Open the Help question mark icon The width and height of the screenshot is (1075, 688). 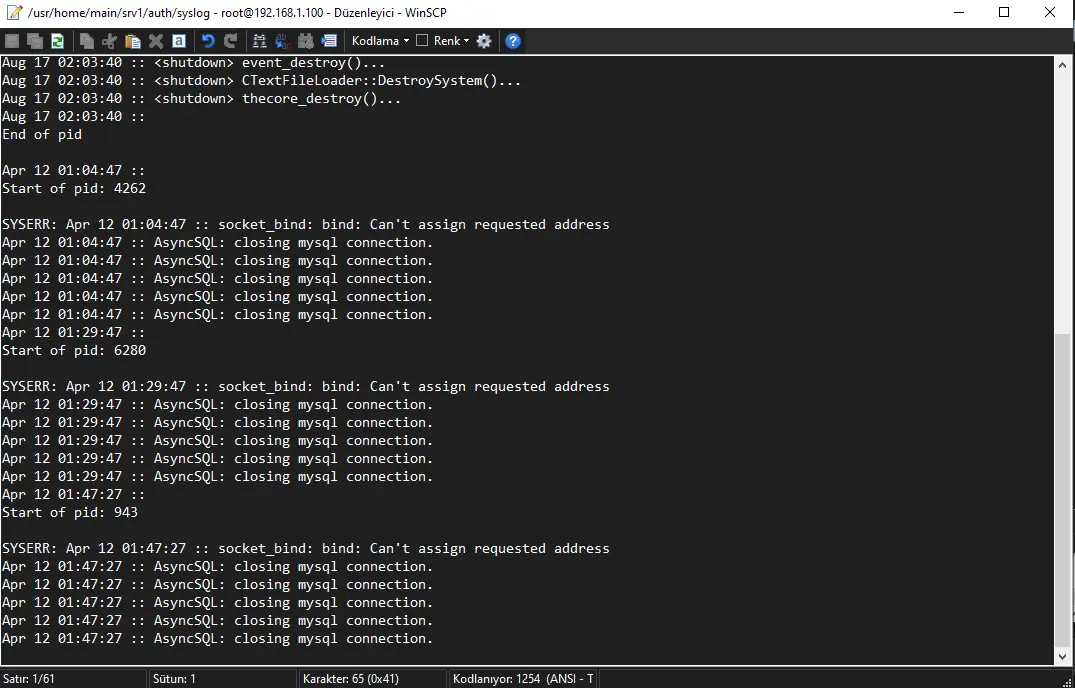[x=513, y=41]
